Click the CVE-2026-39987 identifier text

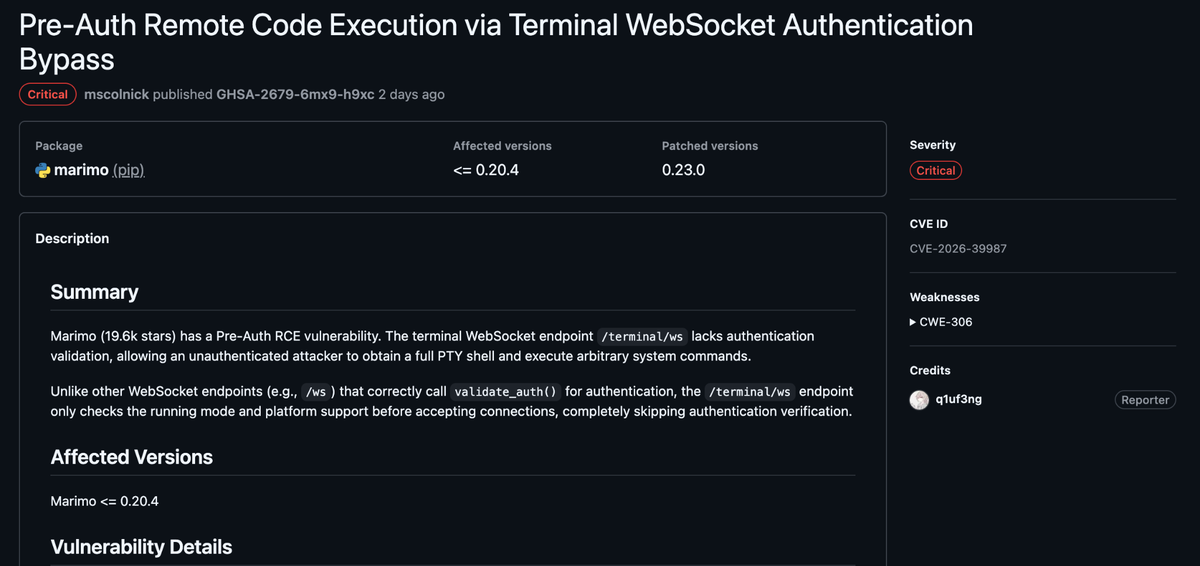click(x=957, y=248)
